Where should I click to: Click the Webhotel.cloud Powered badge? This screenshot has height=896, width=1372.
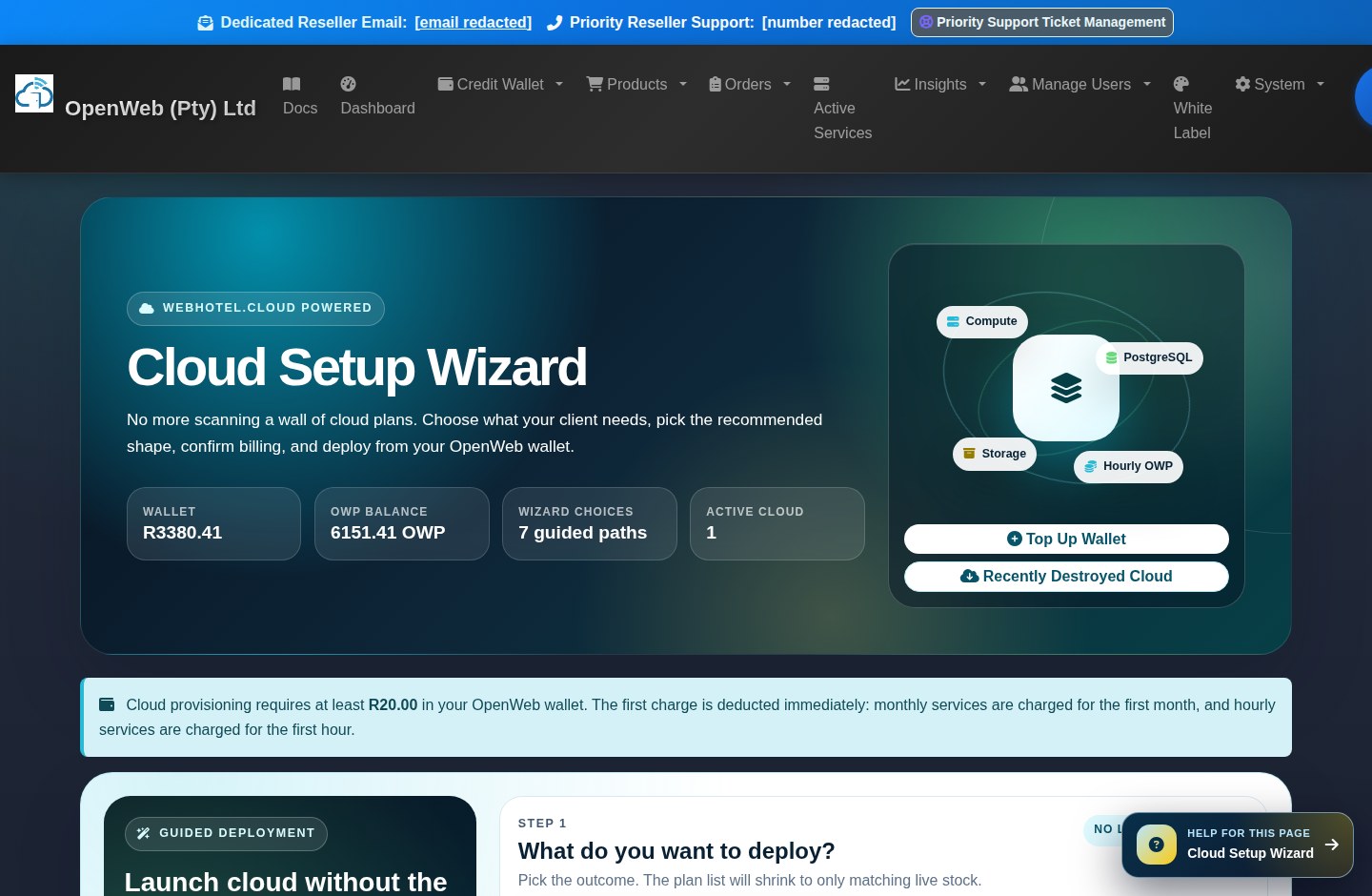click(255, 309)
